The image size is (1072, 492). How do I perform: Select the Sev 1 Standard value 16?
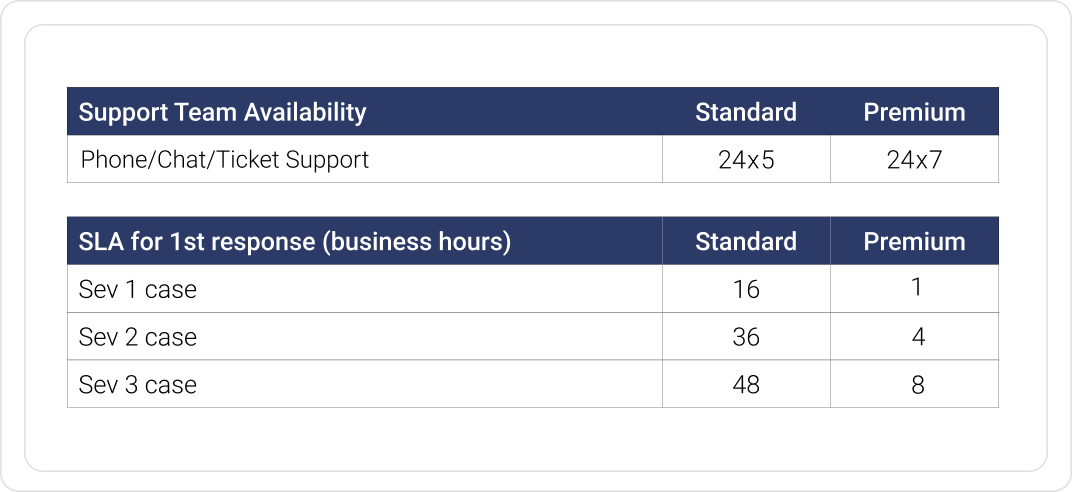click(746, 290)
